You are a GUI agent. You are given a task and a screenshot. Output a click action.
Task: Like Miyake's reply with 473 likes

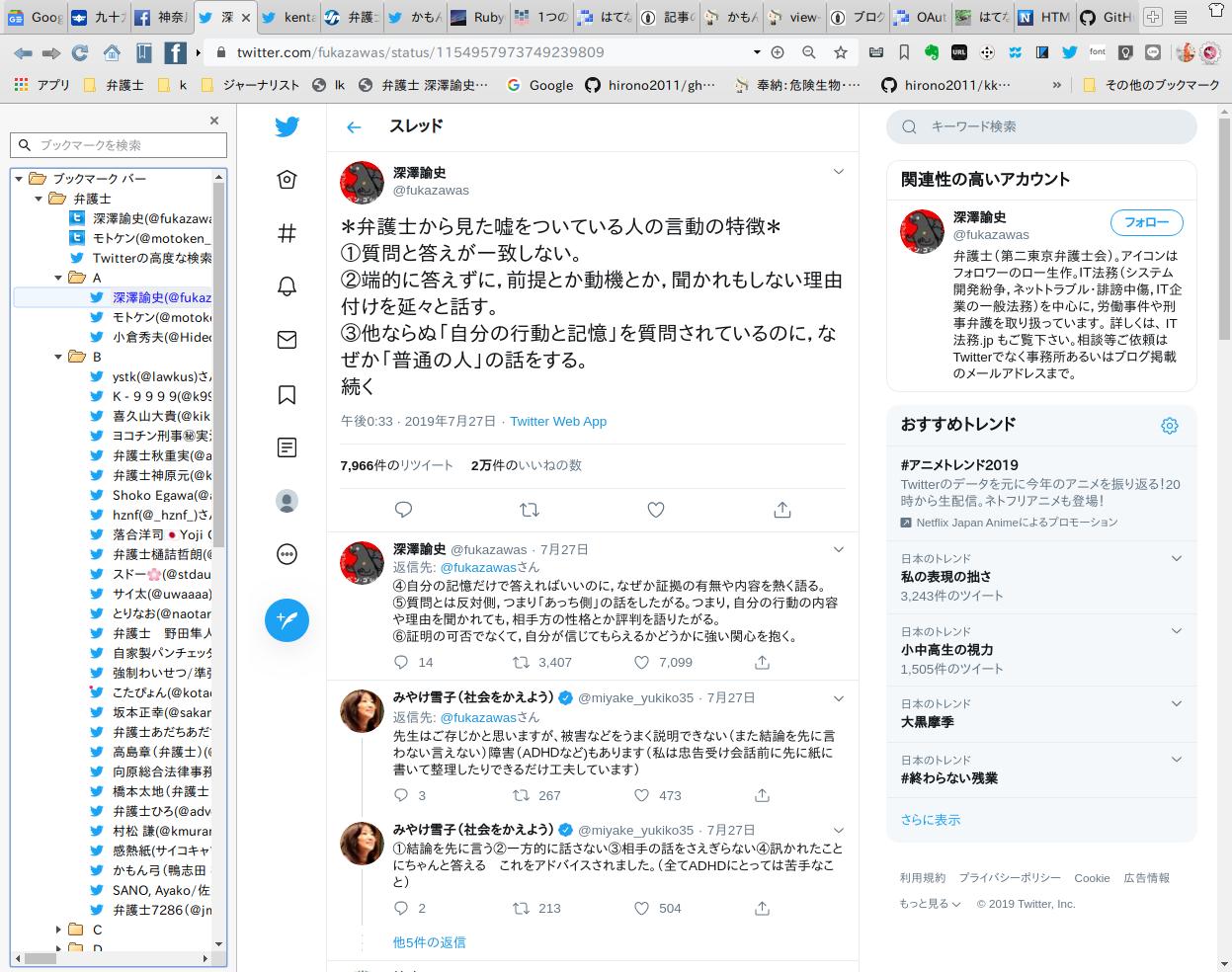[x=641, y=795]
